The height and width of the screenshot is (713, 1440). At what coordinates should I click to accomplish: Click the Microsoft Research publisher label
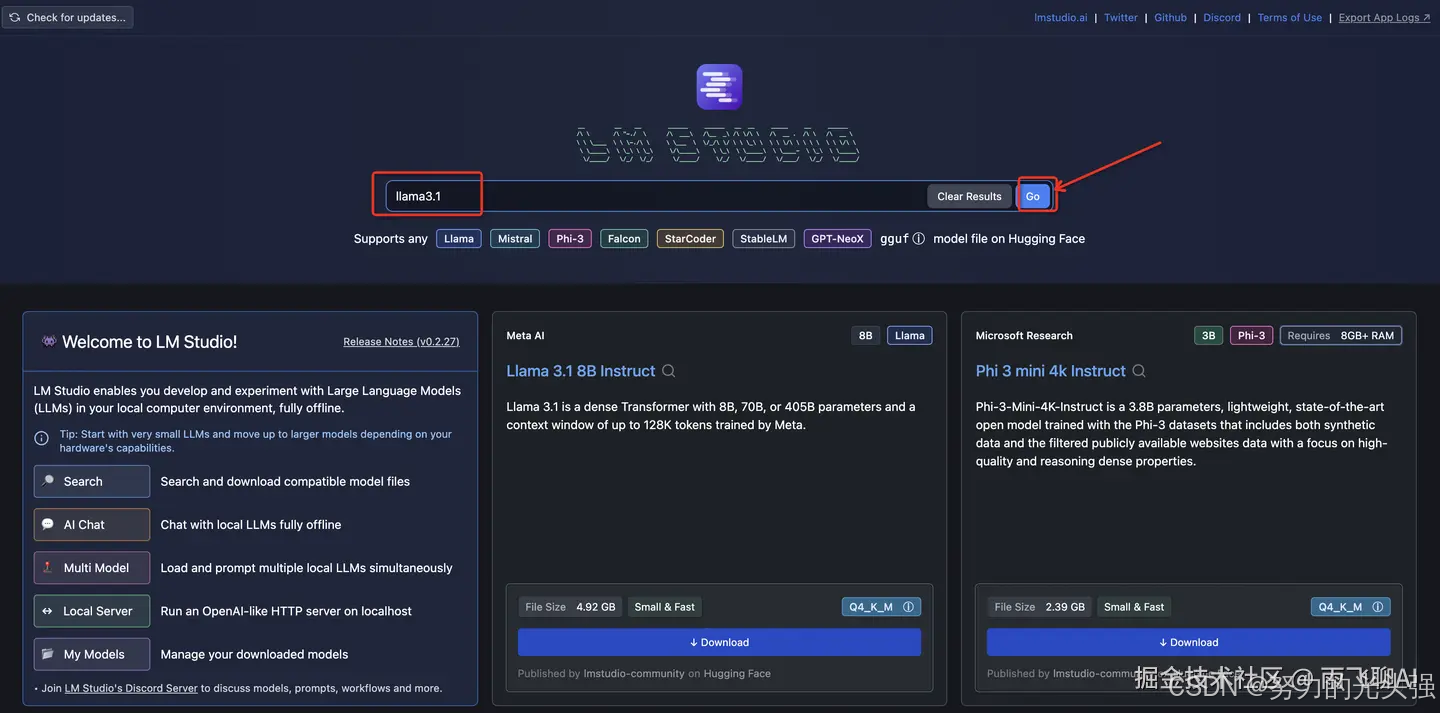click(1024, 336)
